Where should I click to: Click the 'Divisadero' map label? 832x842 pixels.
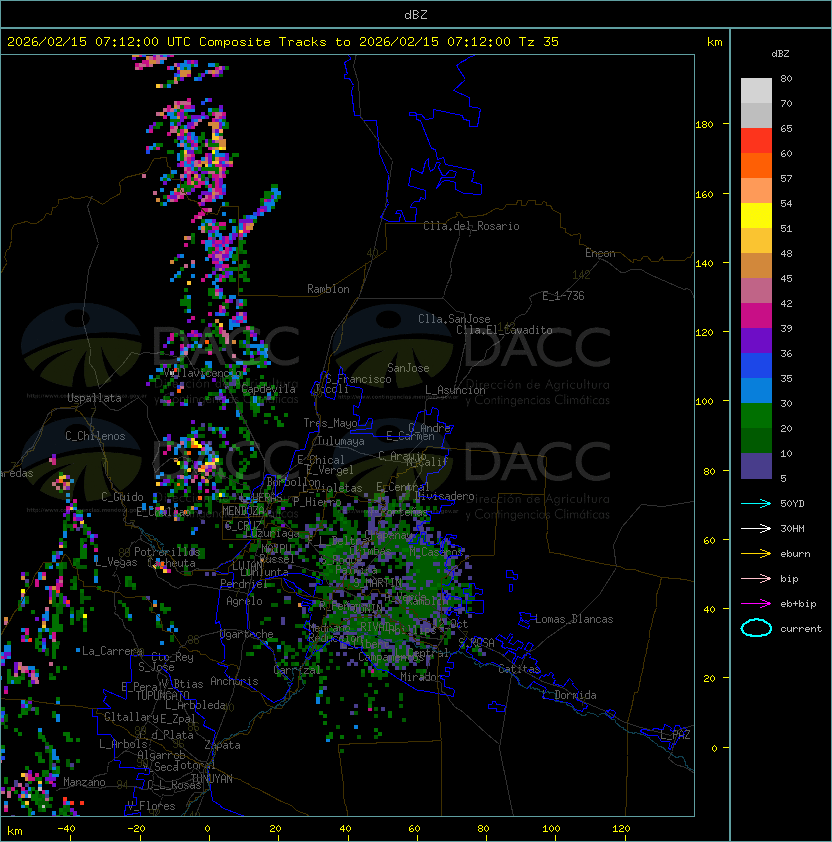444,496
